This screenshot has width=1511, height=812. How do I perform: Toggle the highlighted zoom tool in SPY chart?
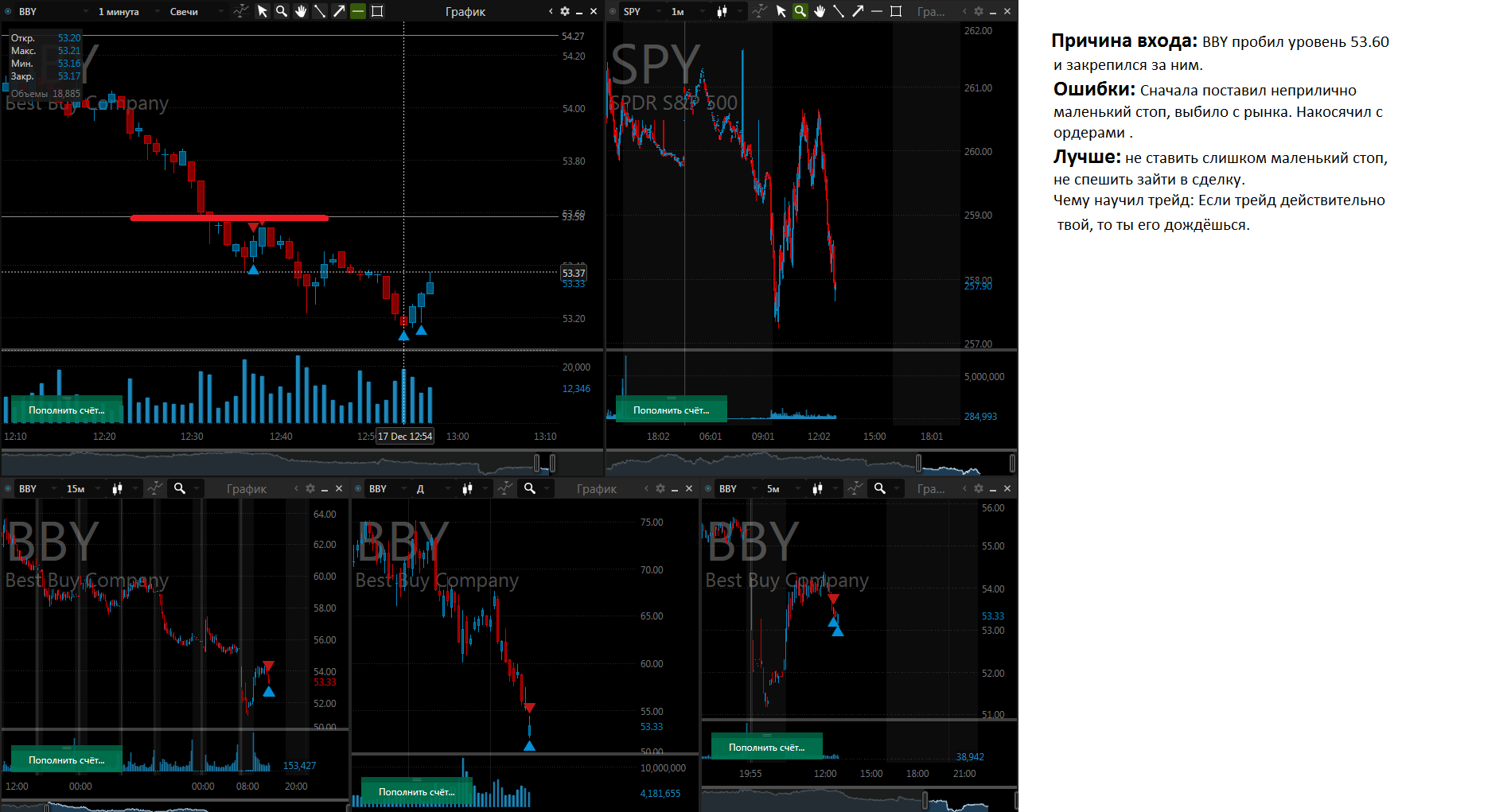tap(800, 11)
